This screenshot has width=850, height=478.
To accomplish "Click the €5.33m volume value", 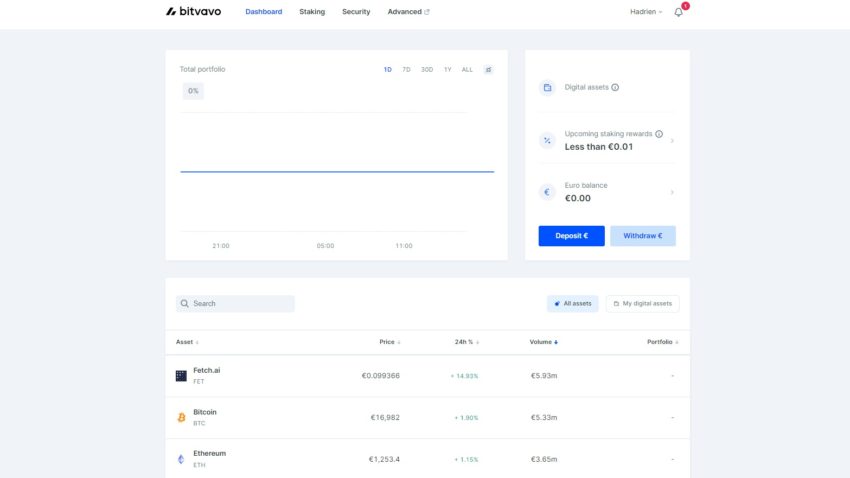I will click(544, 417).
